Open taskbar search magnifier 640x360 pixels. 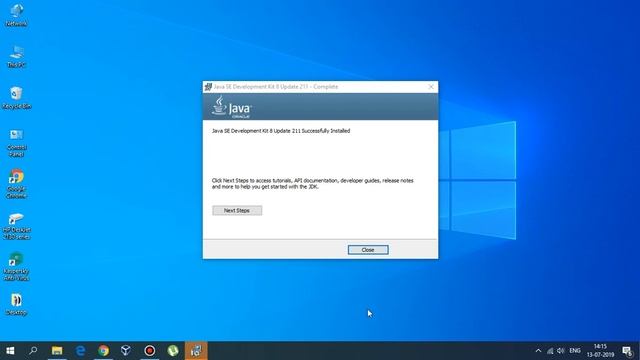(33, 351)
